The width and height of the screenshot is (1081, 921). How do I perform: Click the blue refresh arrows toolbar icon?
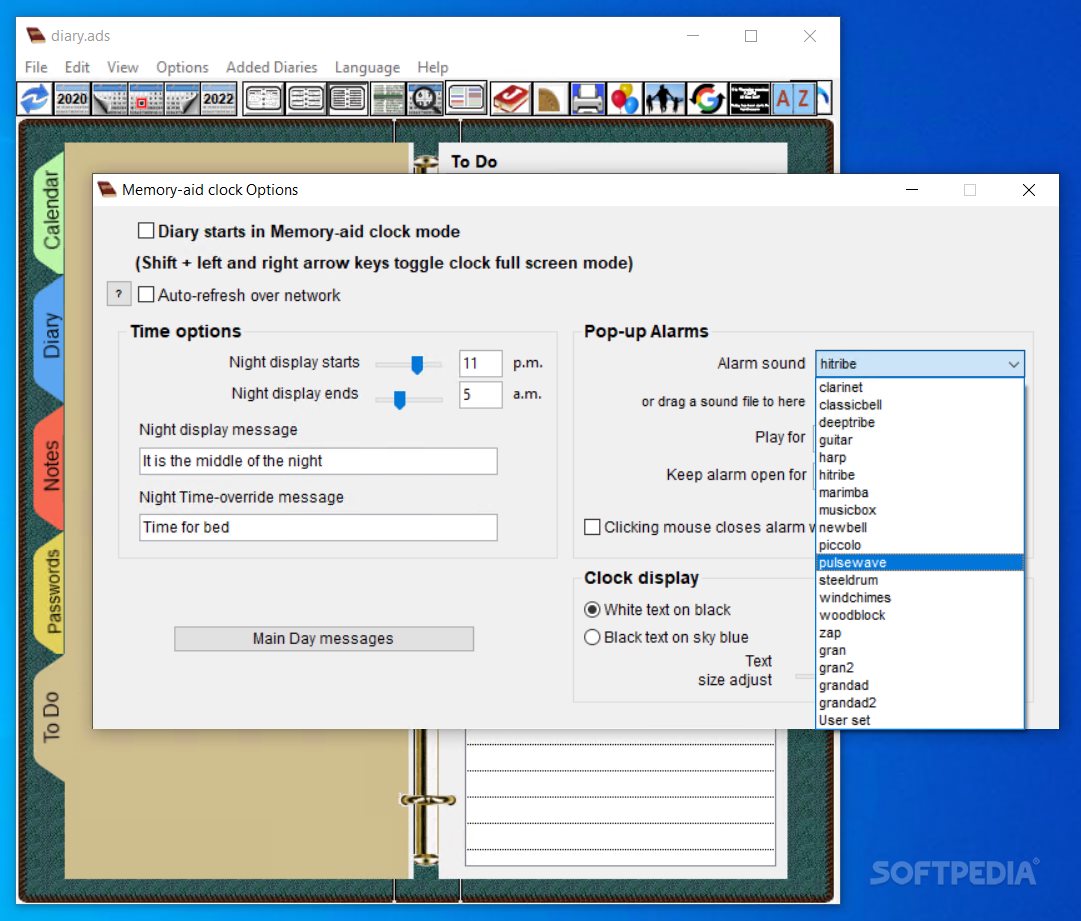click(34, 99)
